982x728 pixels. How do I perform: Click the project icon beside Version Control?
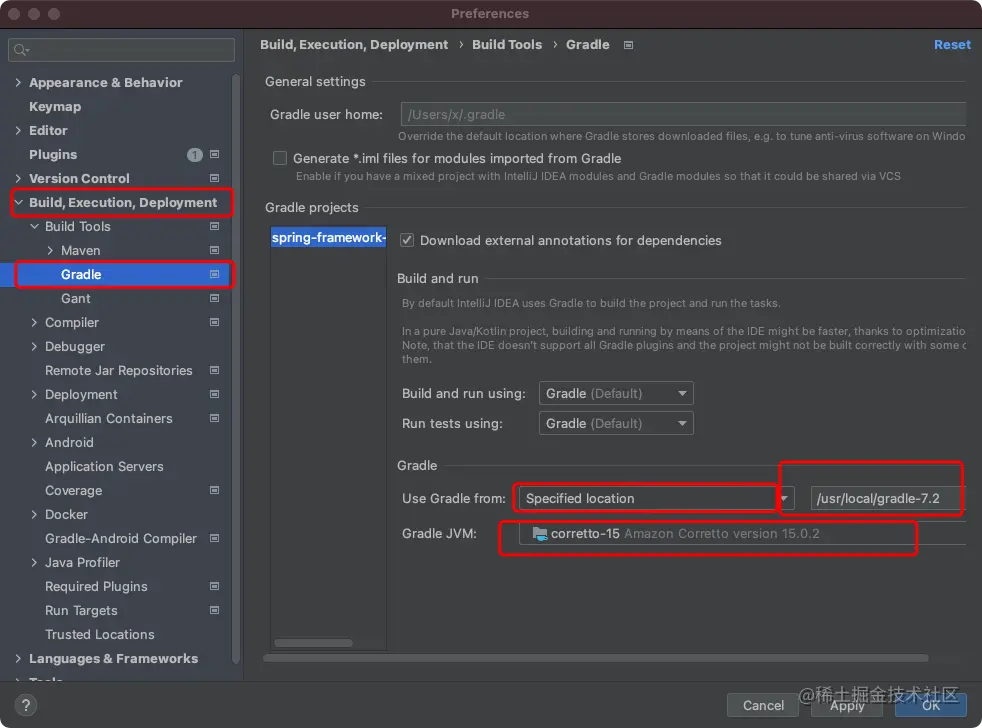point(214,178)
